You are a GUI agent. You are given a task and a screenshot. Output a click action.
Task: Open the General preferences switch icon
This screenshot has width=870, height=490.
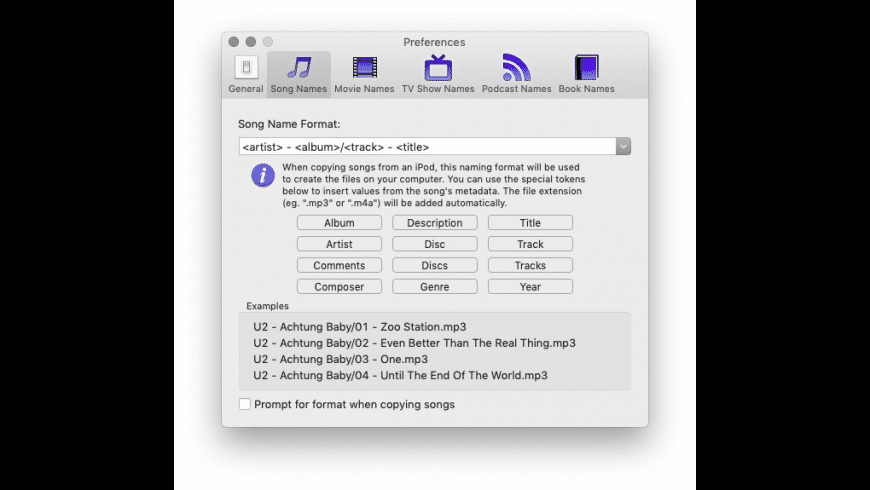246,67
